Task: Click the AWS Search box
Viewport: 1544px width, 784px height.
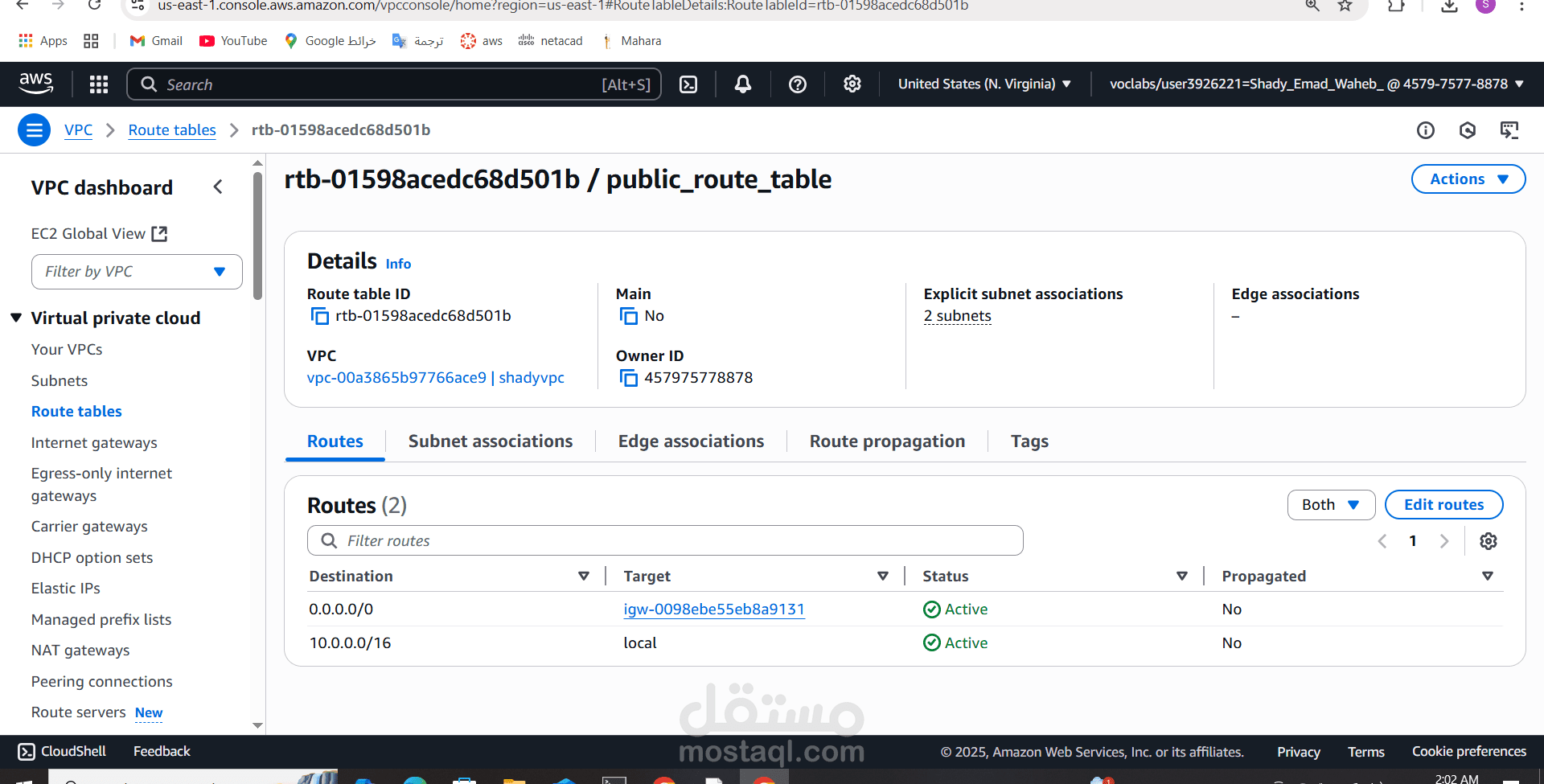Action: pos(394,84)
